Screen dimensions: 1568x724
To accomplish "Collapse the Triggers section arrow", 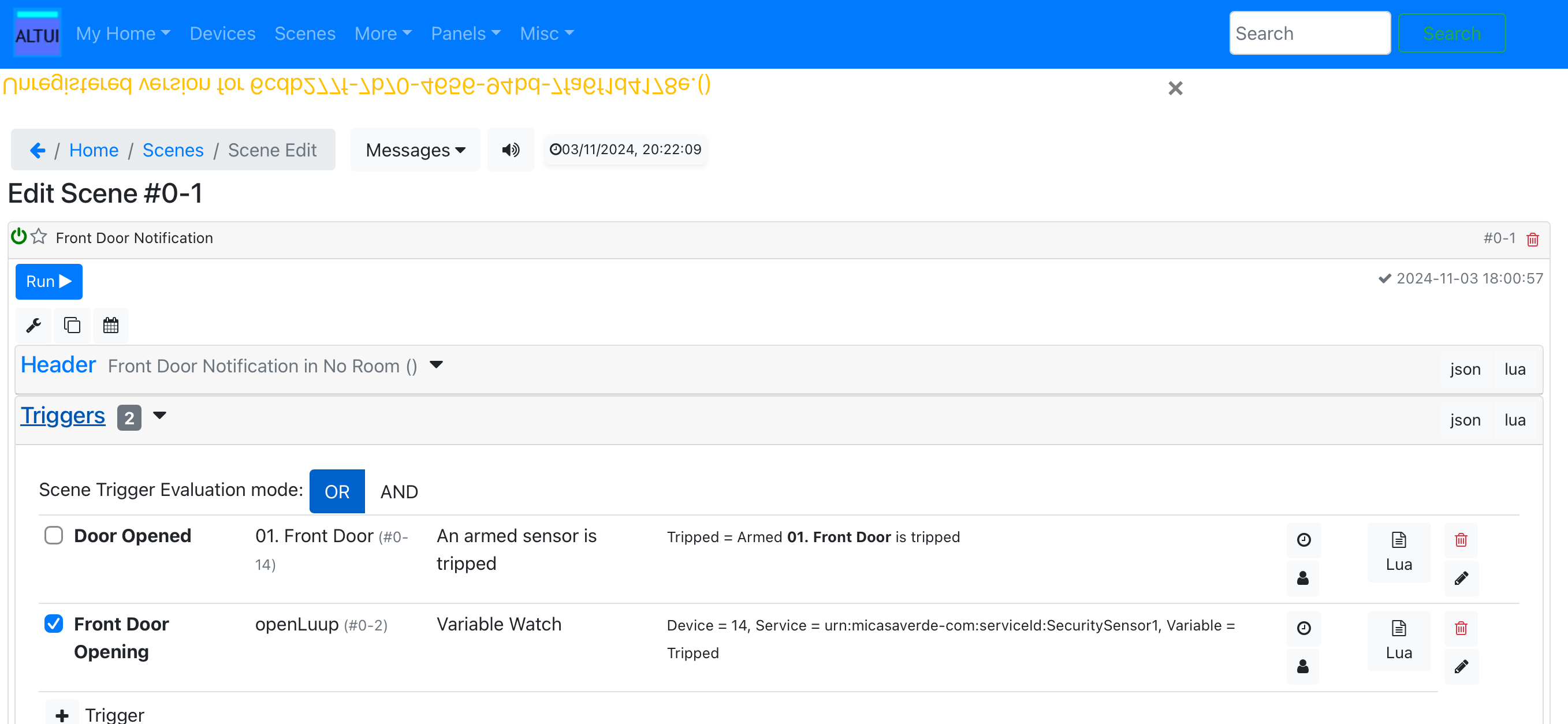I will [159, 416].
